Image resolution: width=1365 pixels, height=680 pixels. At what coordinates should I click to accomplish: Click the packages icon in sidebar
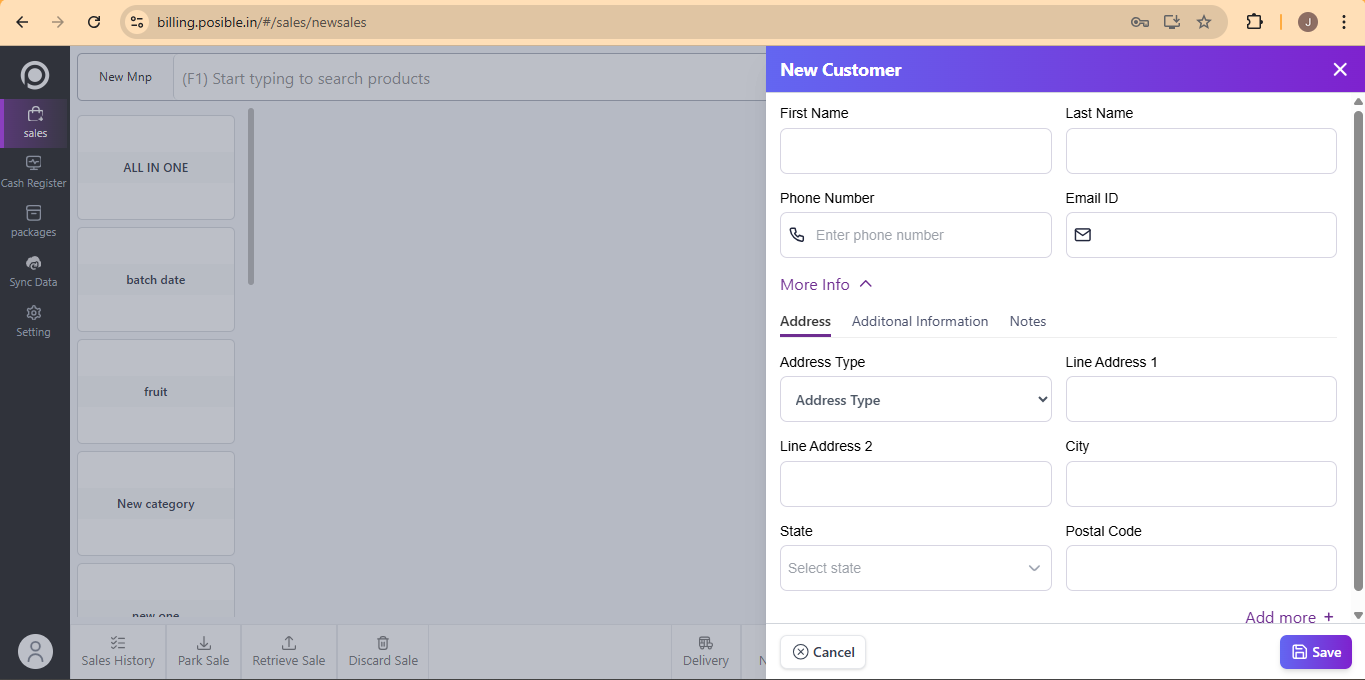point(33,213)
